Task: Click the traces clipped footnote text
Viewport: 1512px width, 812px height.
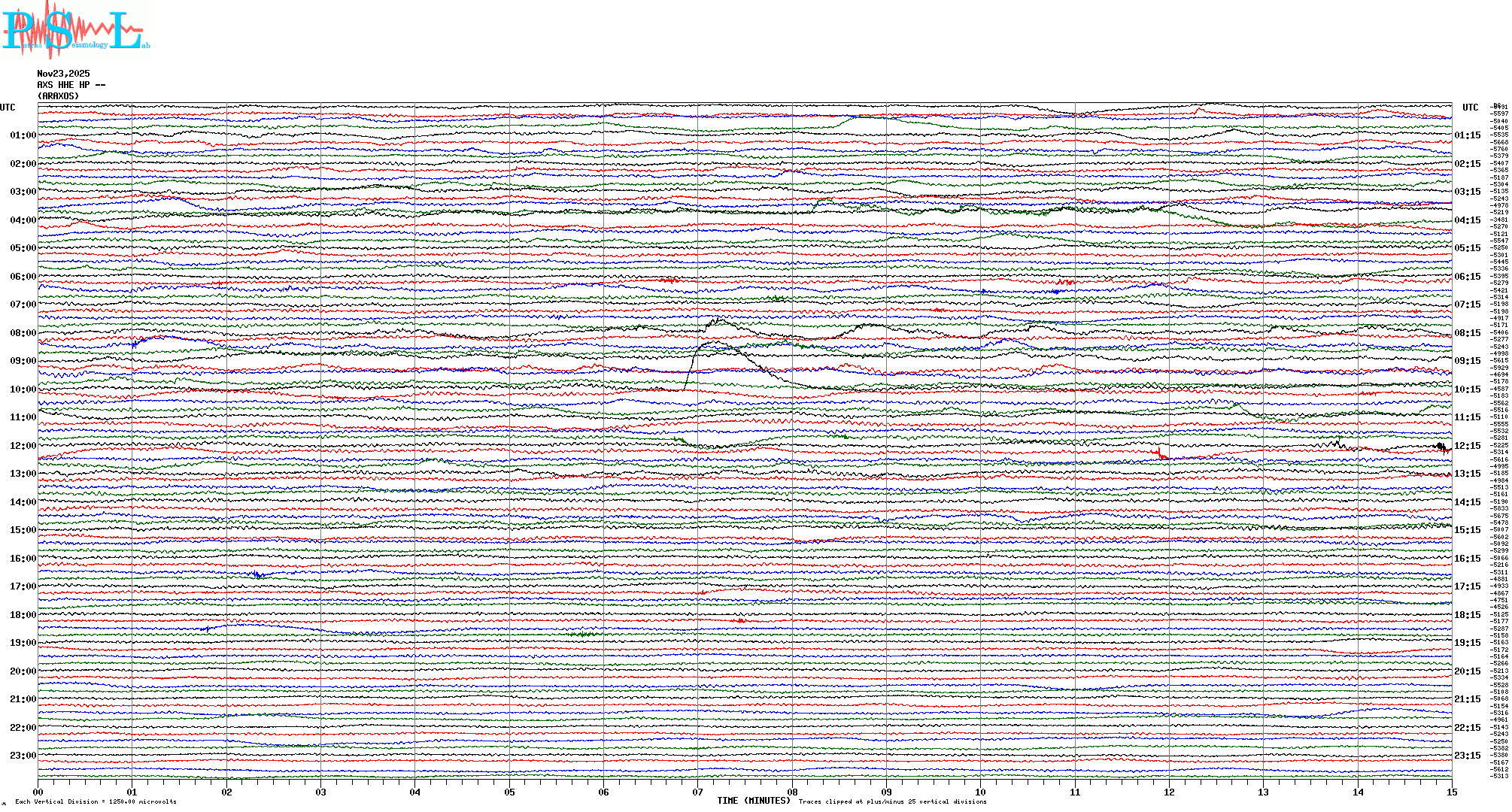Action: click(892, 802)
